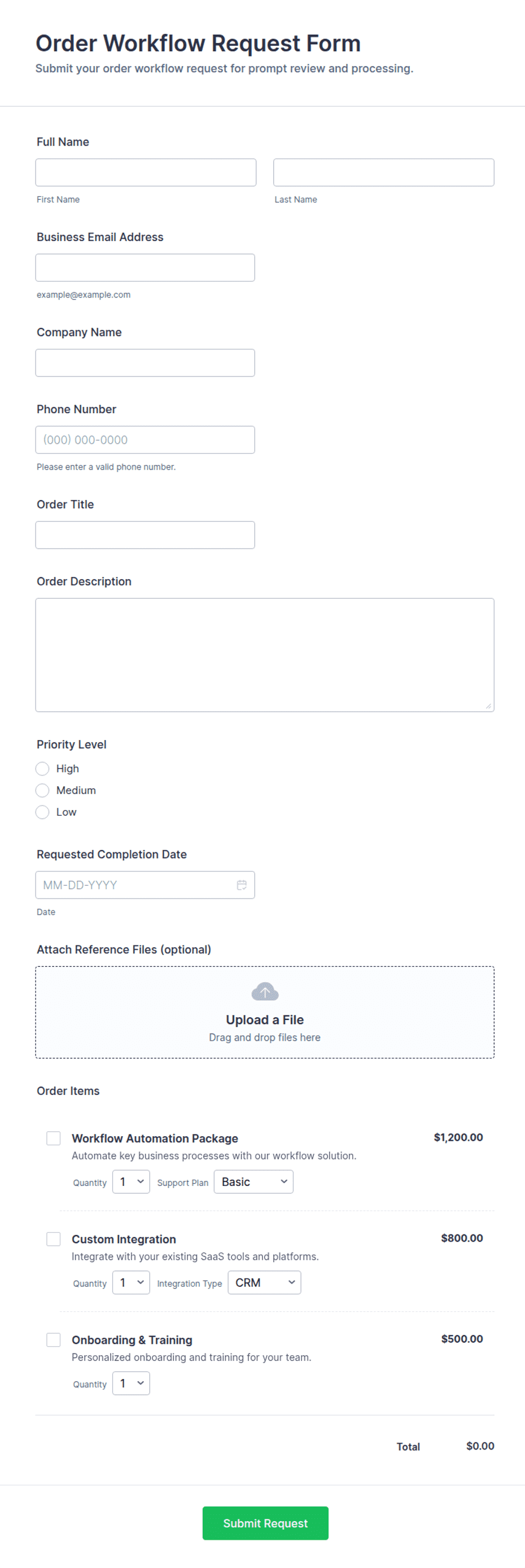Enable the Onboarding & Training item
This screenshot has width=525, height=1568.
(x=54, y=1340)
